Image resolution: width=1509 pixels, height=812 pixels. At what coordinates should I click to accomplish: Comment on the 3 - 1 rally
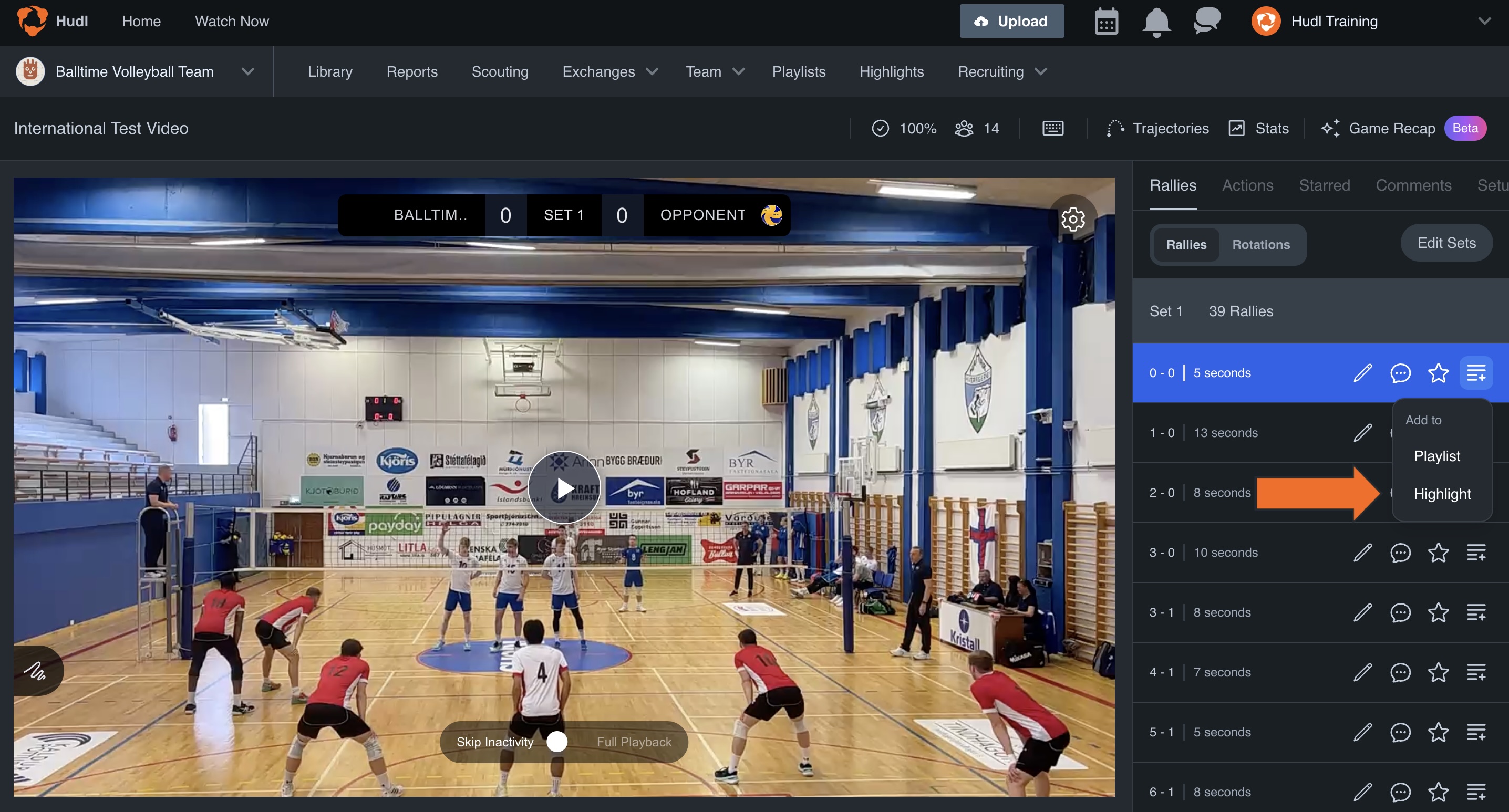(1400, 612)
